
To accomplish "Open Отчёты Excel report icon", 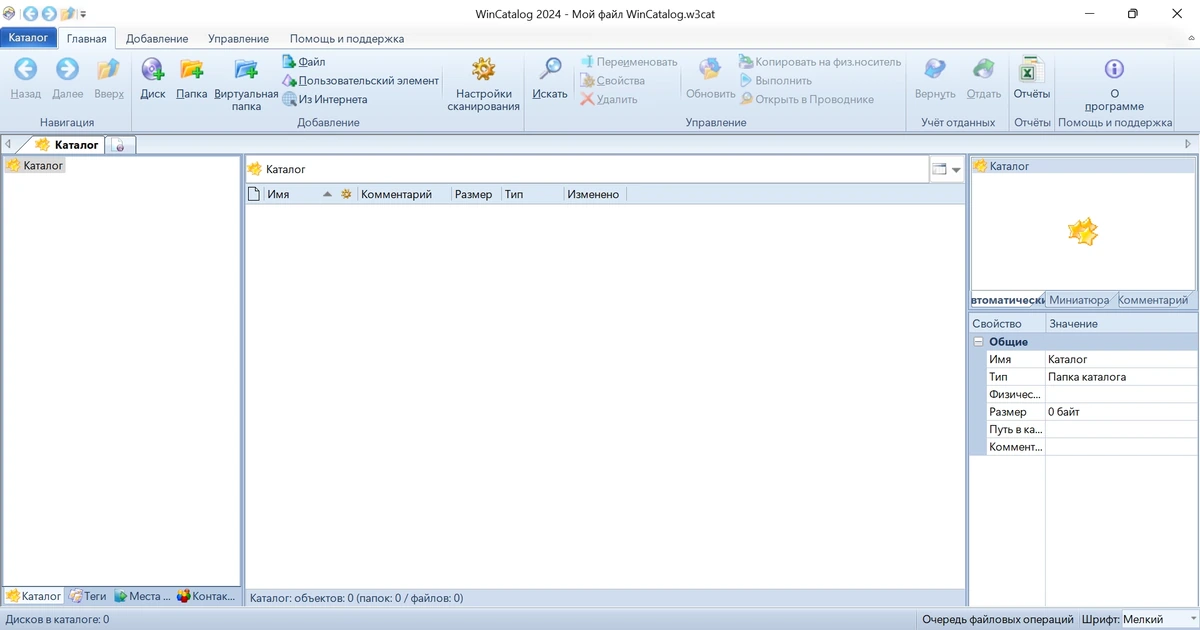I will coord(1031,69).
